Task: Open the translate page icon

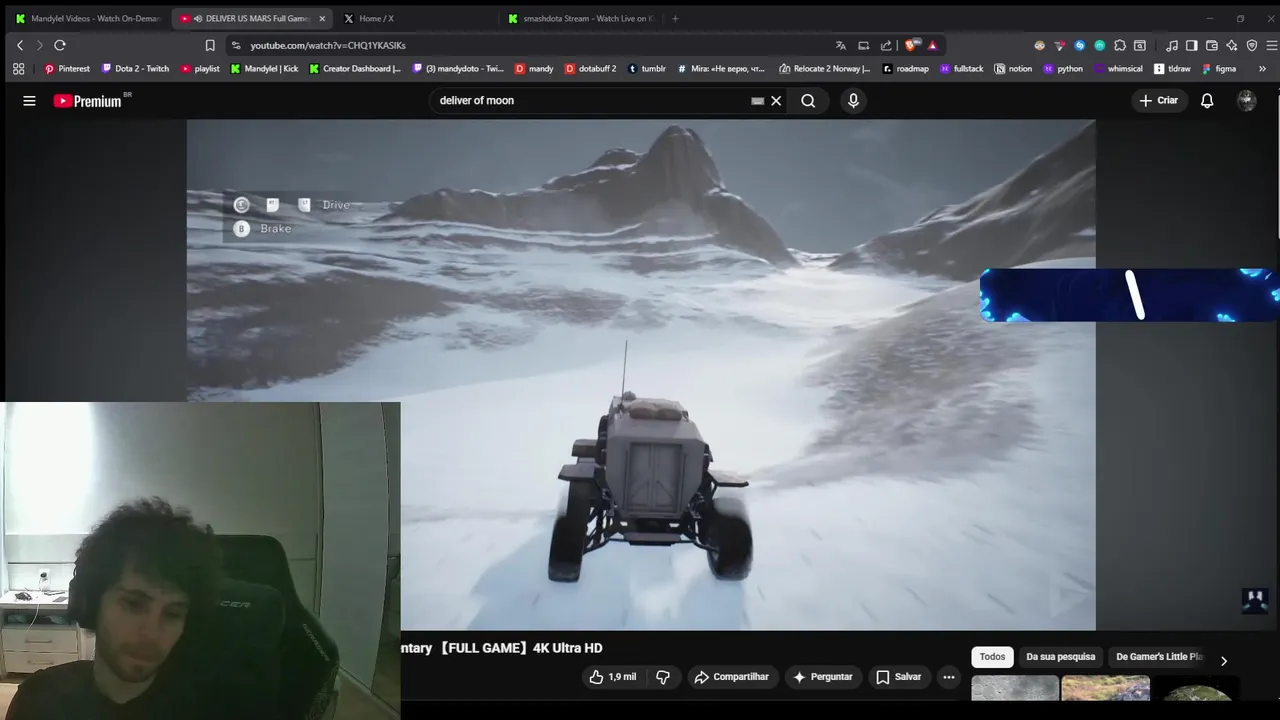Action: tap(841, 45)
